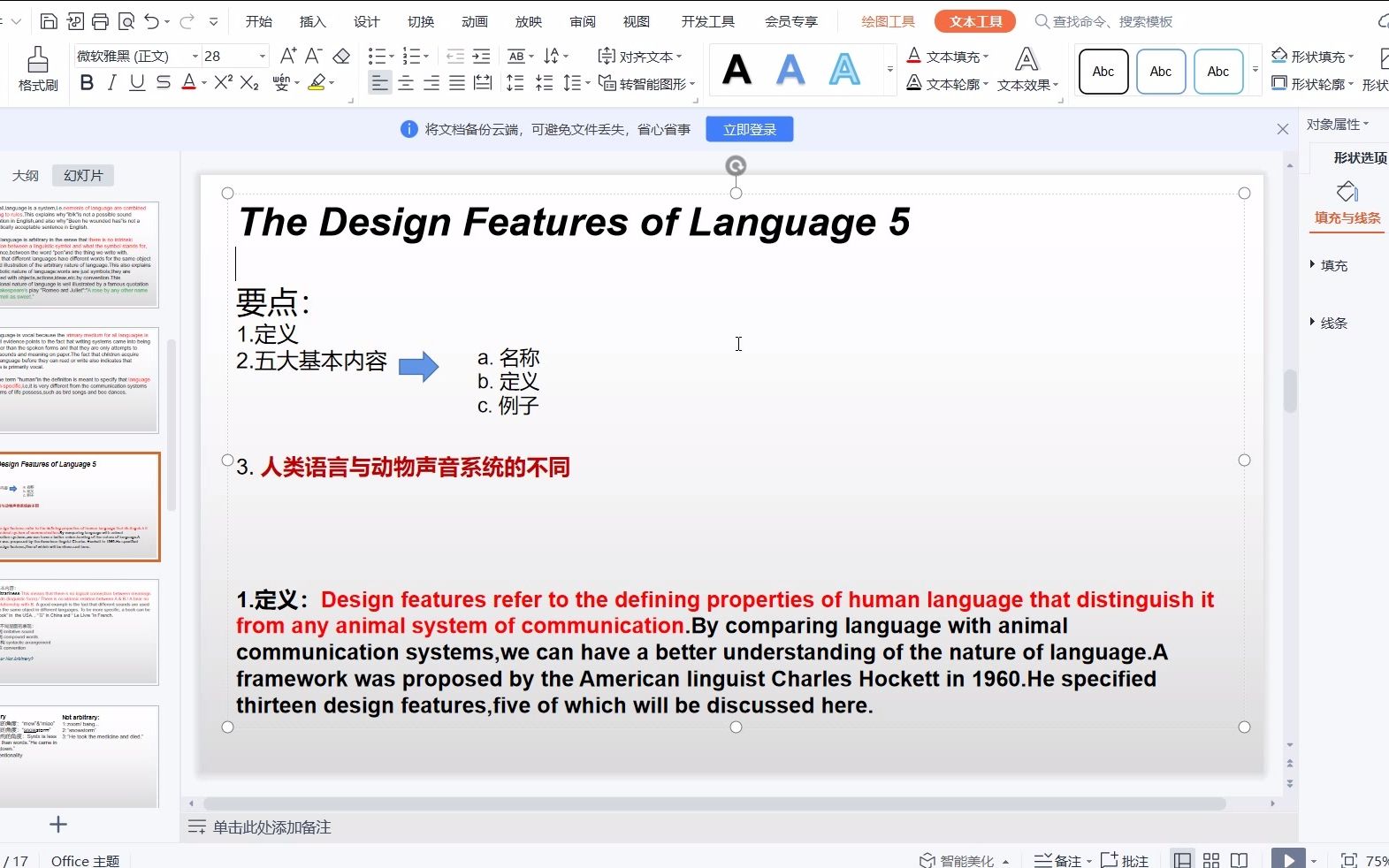Click Convert to Smart Graphic (转智能图形)
This screenshot has height=868, width=1389.
646,83
